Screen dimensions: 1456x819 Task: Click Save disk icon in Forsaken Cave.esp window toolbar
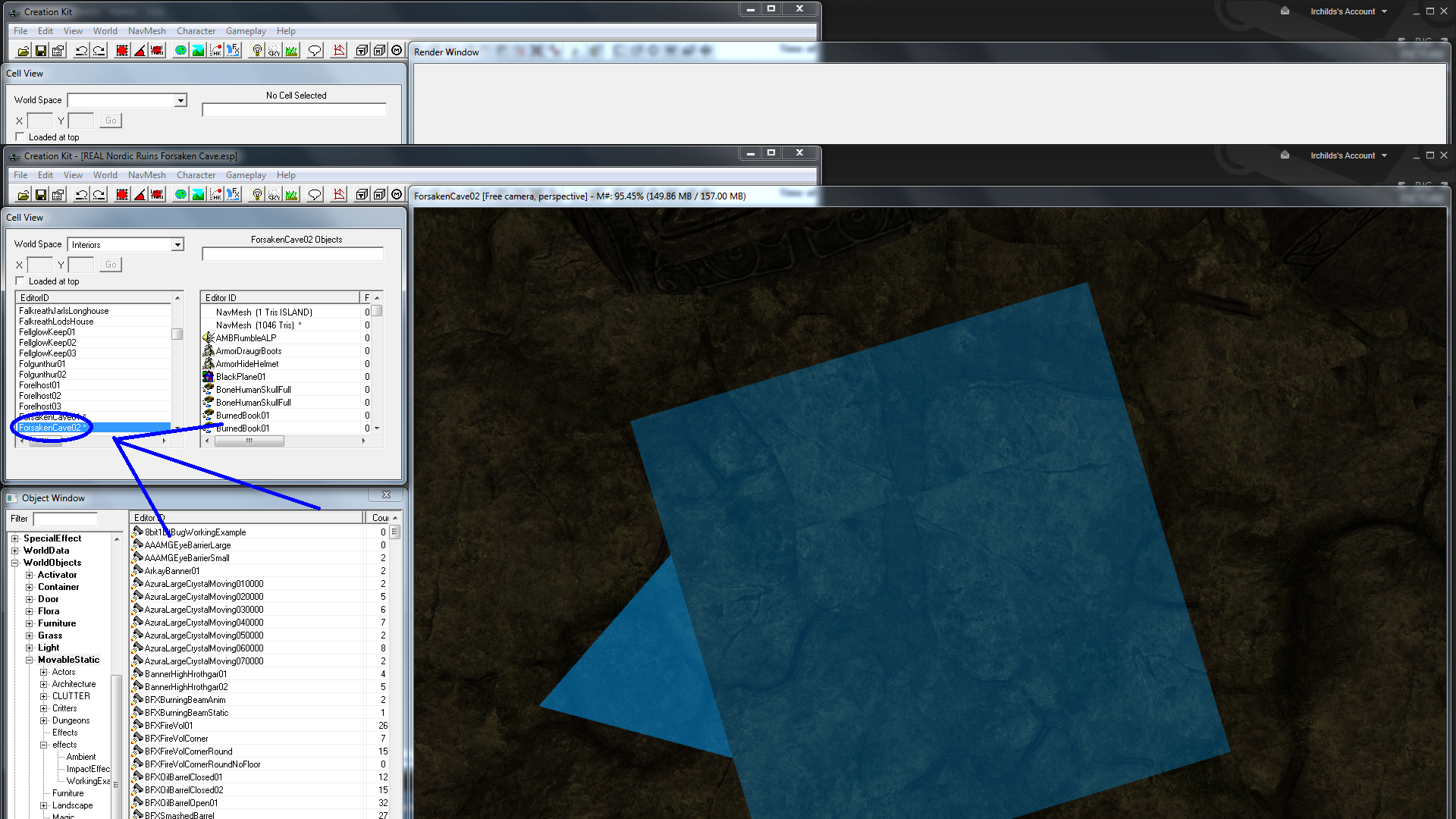tap(41, 195)
